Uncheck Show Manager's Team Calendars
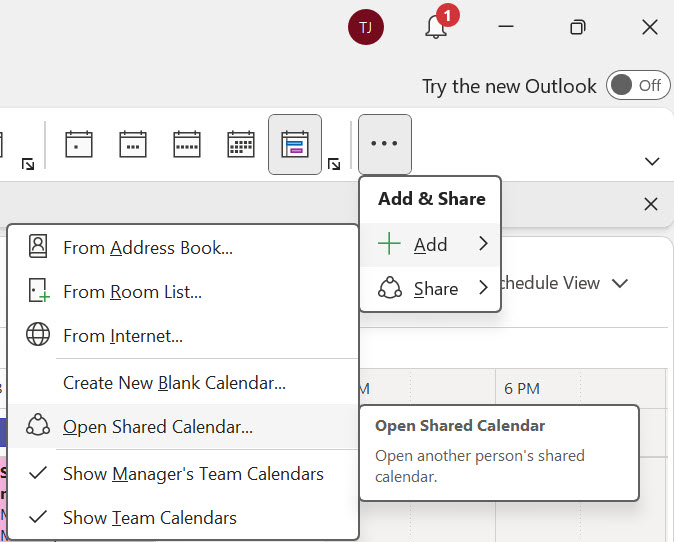This screenshot has height=542, width=674. pyautogui.click(x=183, y=473)
